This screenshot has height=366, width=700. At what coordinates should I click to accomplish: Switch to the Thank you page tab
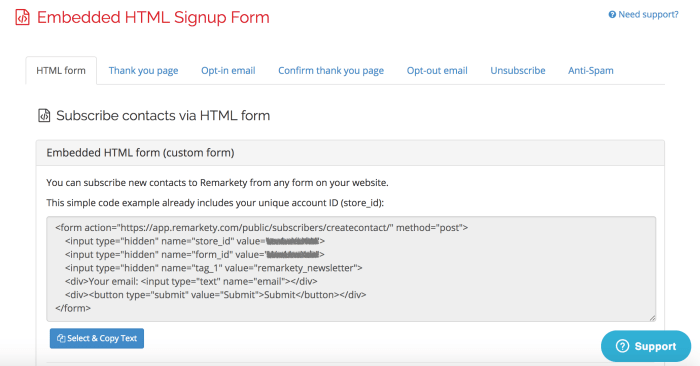[x=143, y=71]
